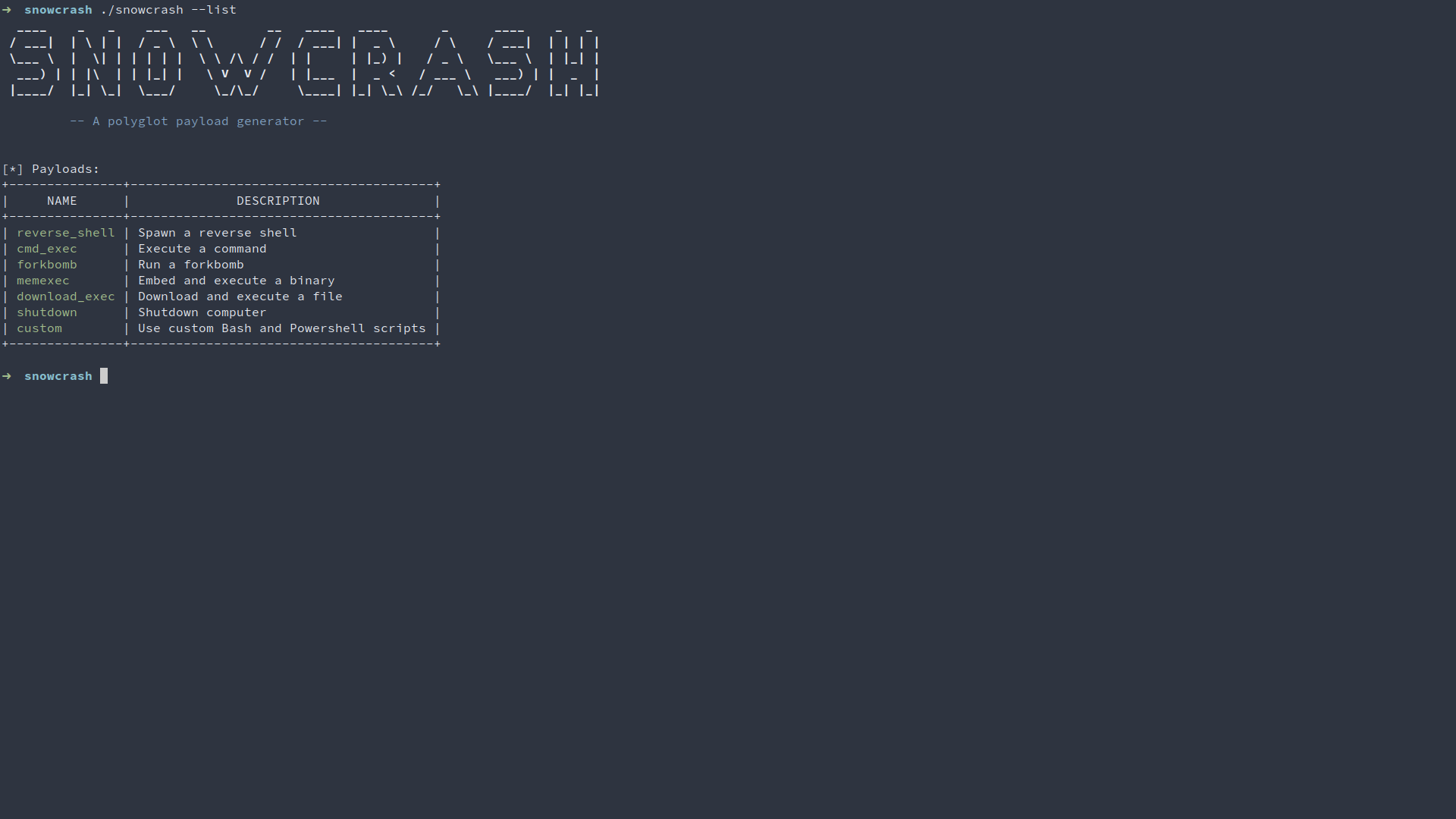Select the memexec payload name
This screenshot has width=1456, height=819.
tap(43, 281)
